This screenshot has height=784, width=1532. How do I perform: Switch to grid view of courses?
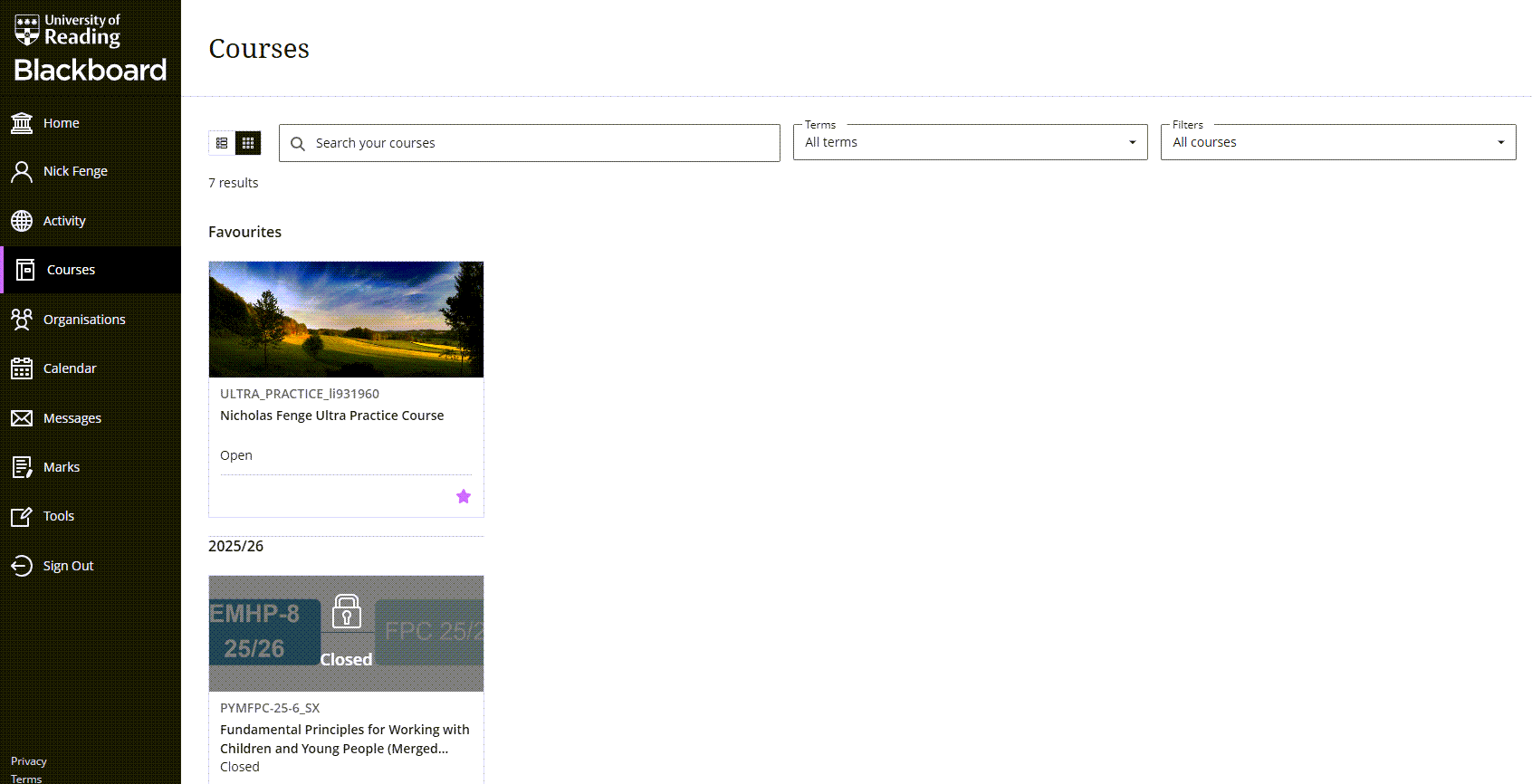[248, 143]
